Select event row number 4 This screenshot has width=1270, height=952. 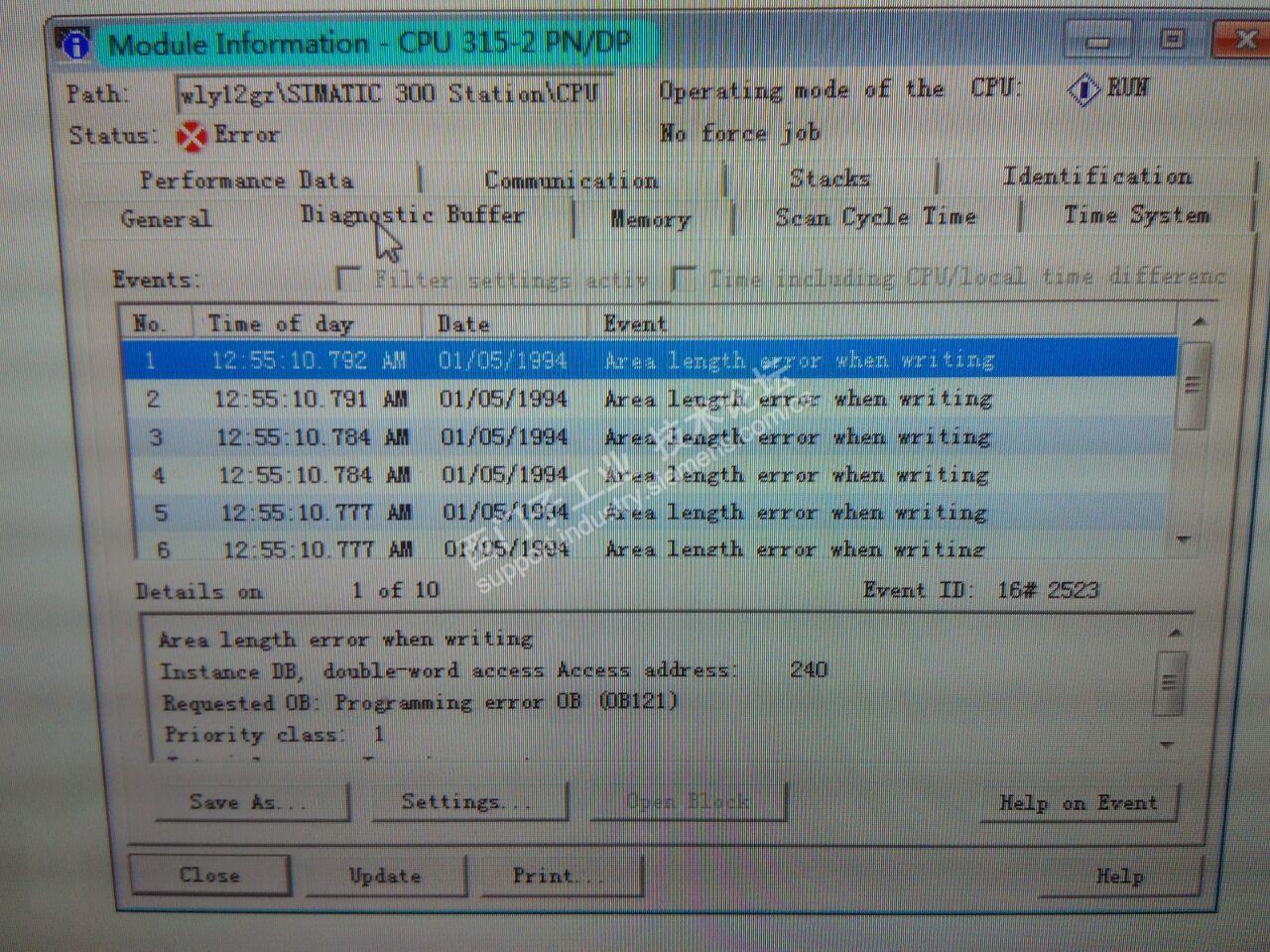tap(650, 475)
